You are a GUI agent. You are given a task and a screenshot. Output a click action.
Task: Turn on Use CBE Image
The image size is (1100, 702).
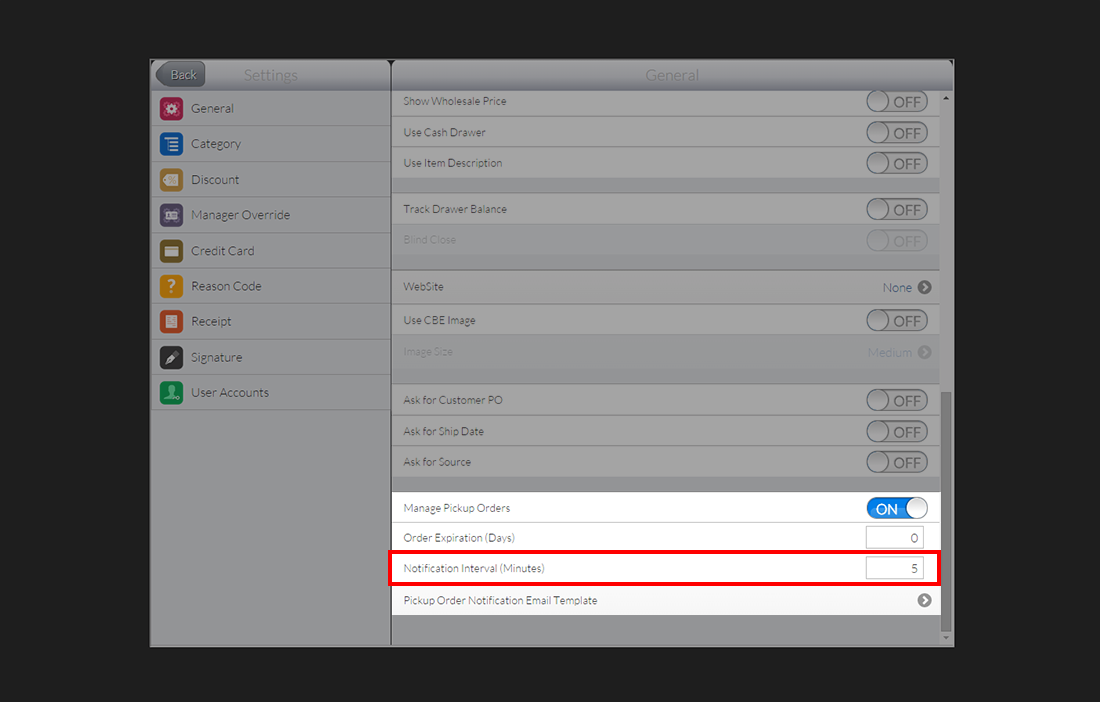click(897, 320)
